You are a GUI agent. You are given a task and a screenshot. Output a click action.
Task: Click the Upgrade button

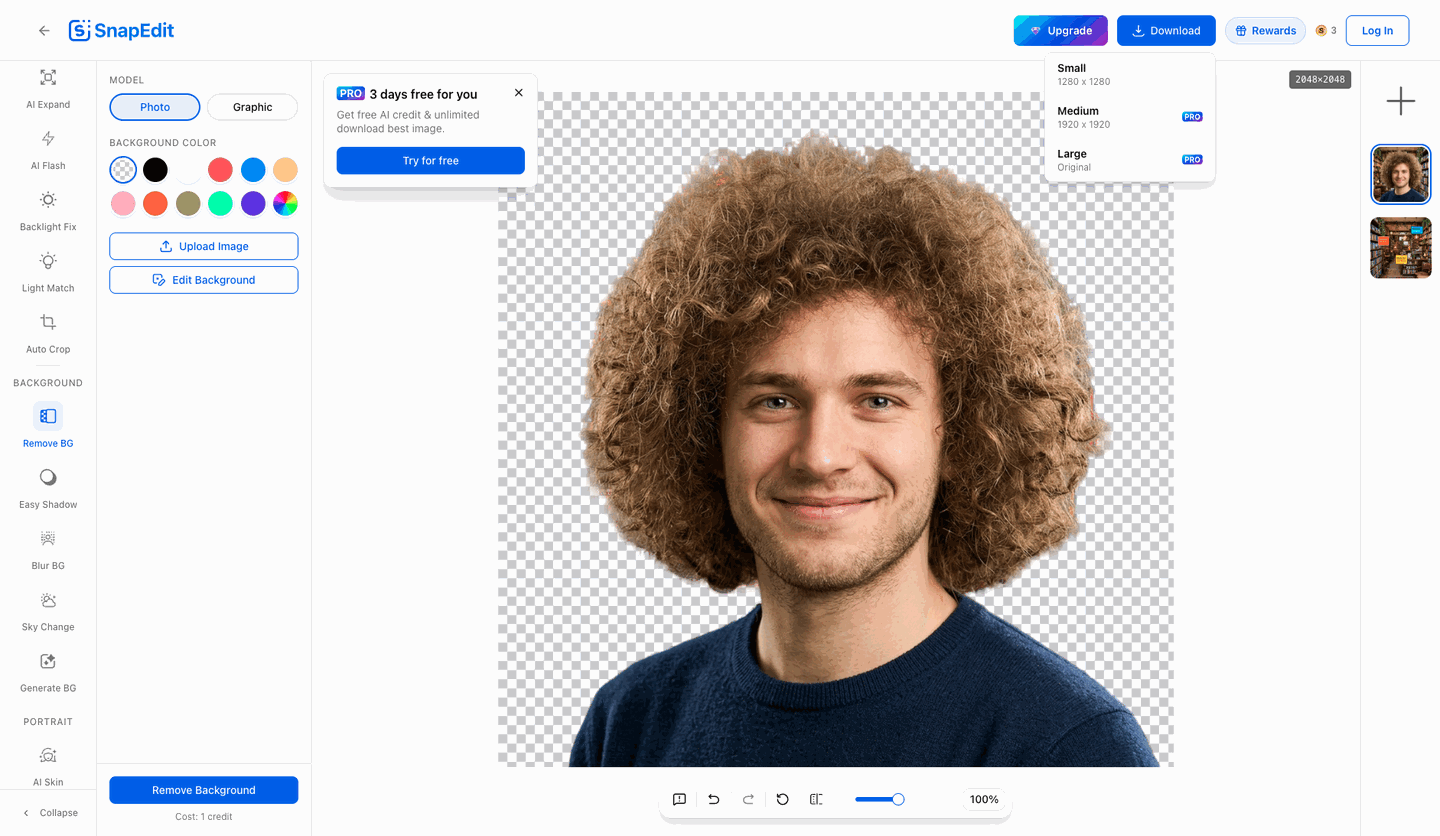[1060, 30]
